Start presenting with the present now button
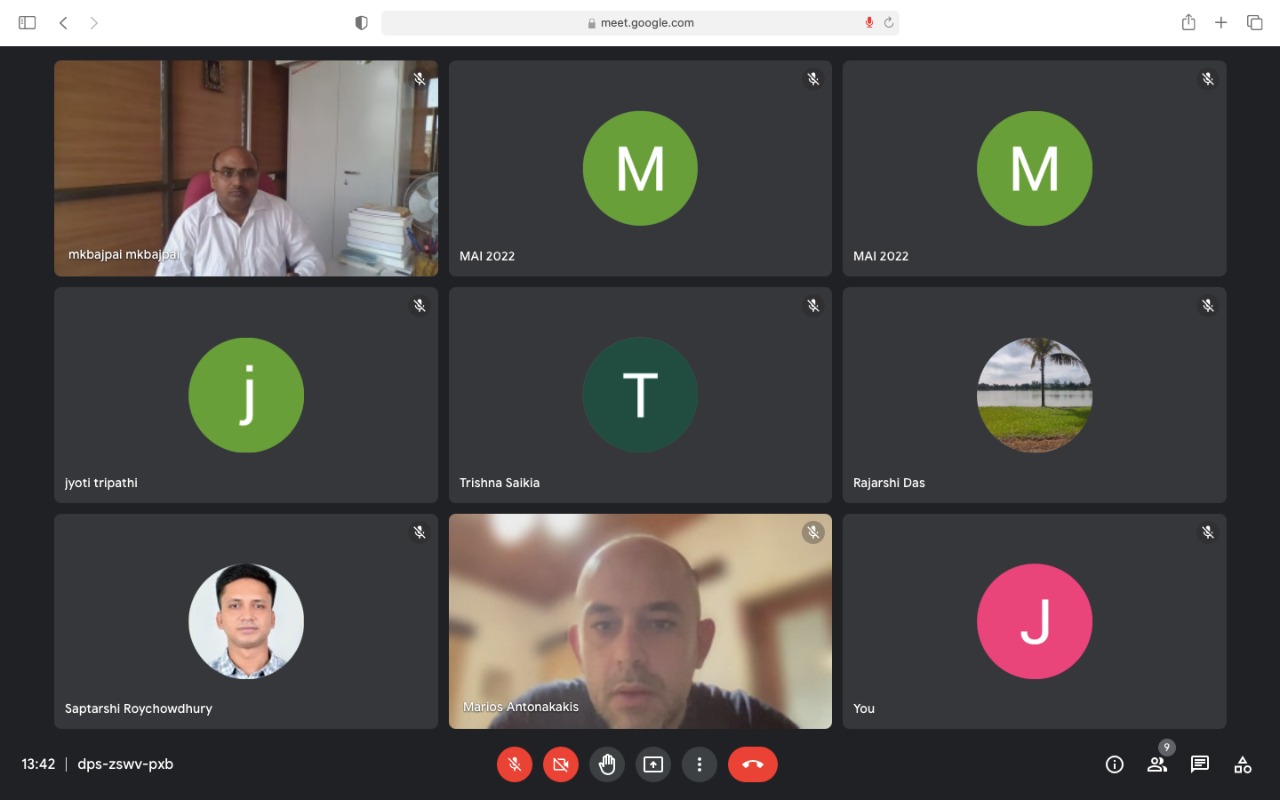 click(x=653, y=764)
